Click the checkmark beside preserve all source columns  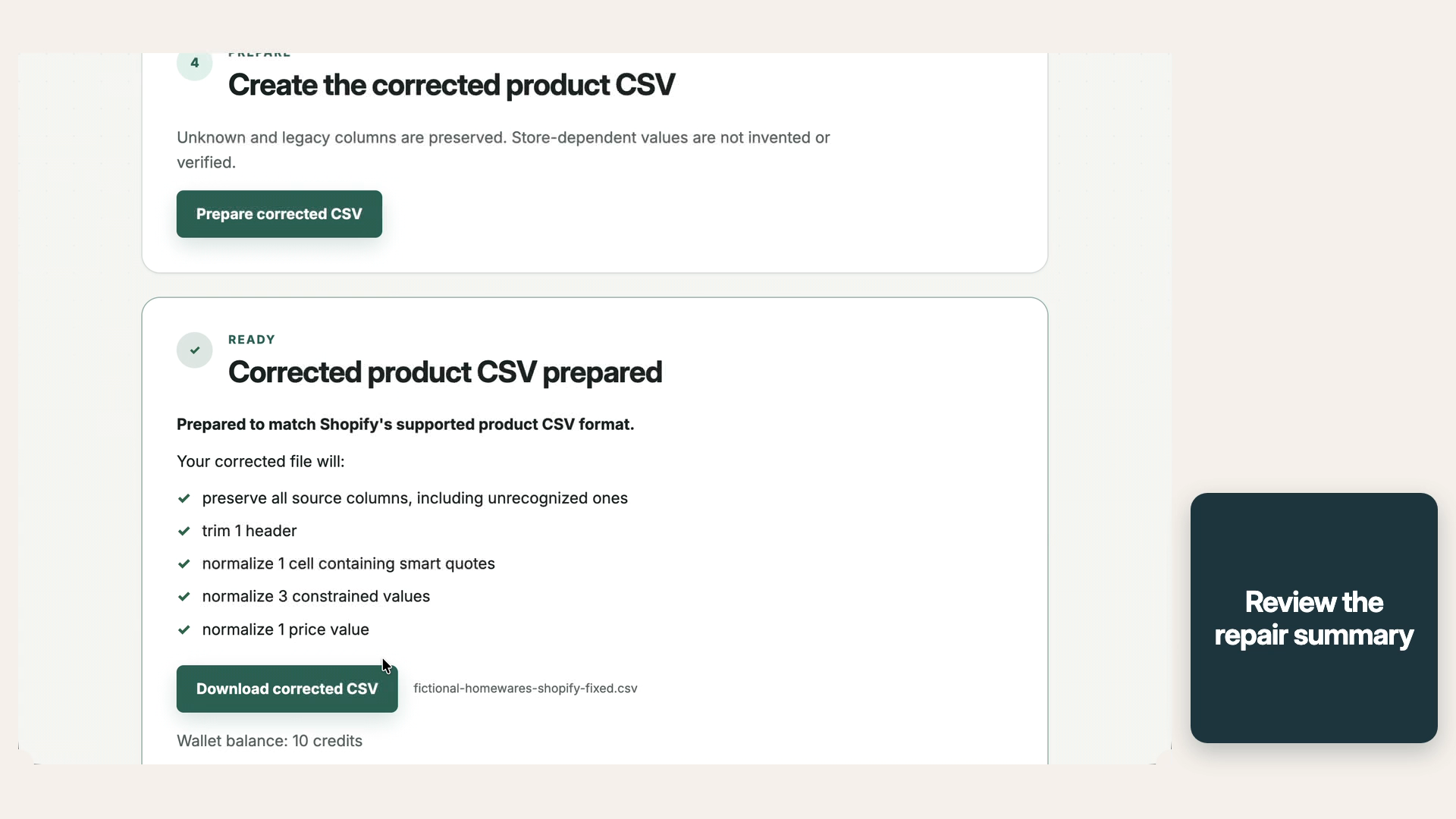(184, 498)
